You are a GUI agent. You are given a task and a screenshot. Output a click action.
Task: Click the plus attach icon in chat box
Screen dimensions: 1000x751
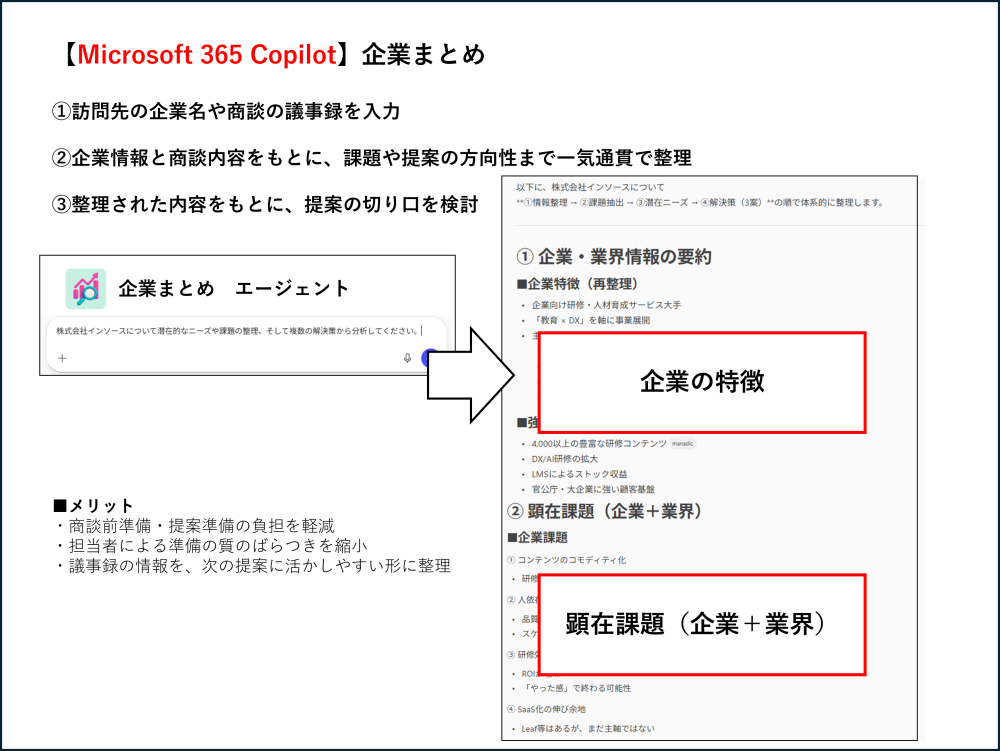tap(62, 358)
